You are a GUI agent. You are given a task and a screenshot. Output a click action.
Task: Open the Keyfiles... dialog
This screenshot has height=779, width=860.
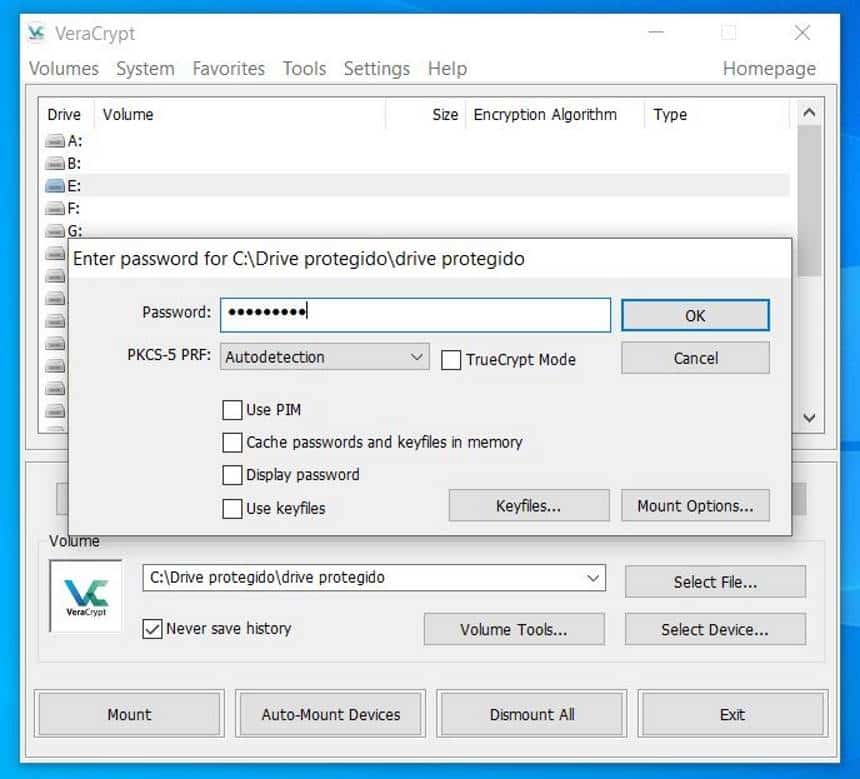(x=529, y=505)
